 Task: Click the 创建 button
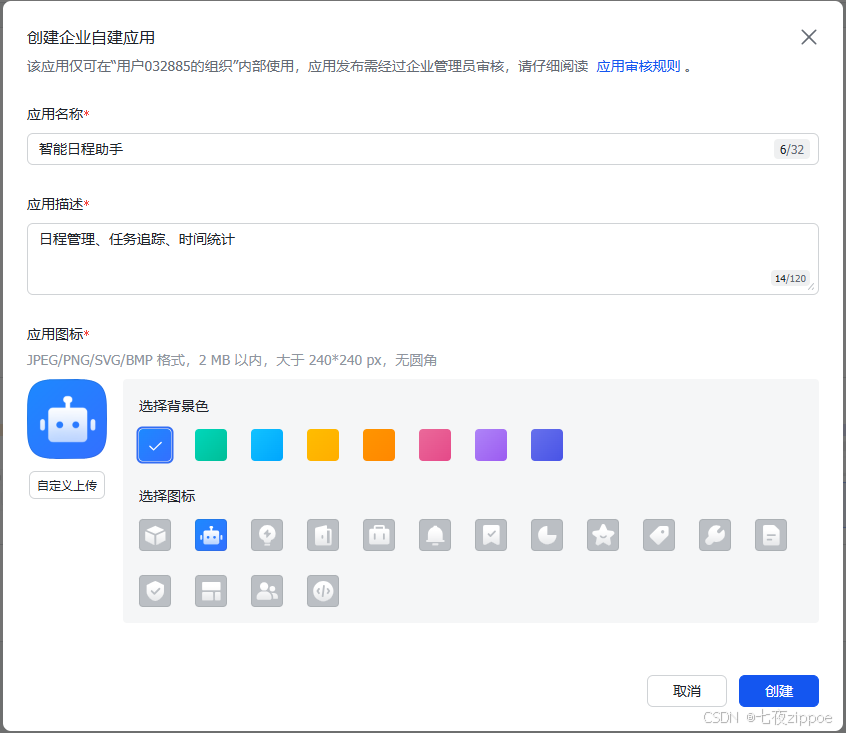coord(779,691)
